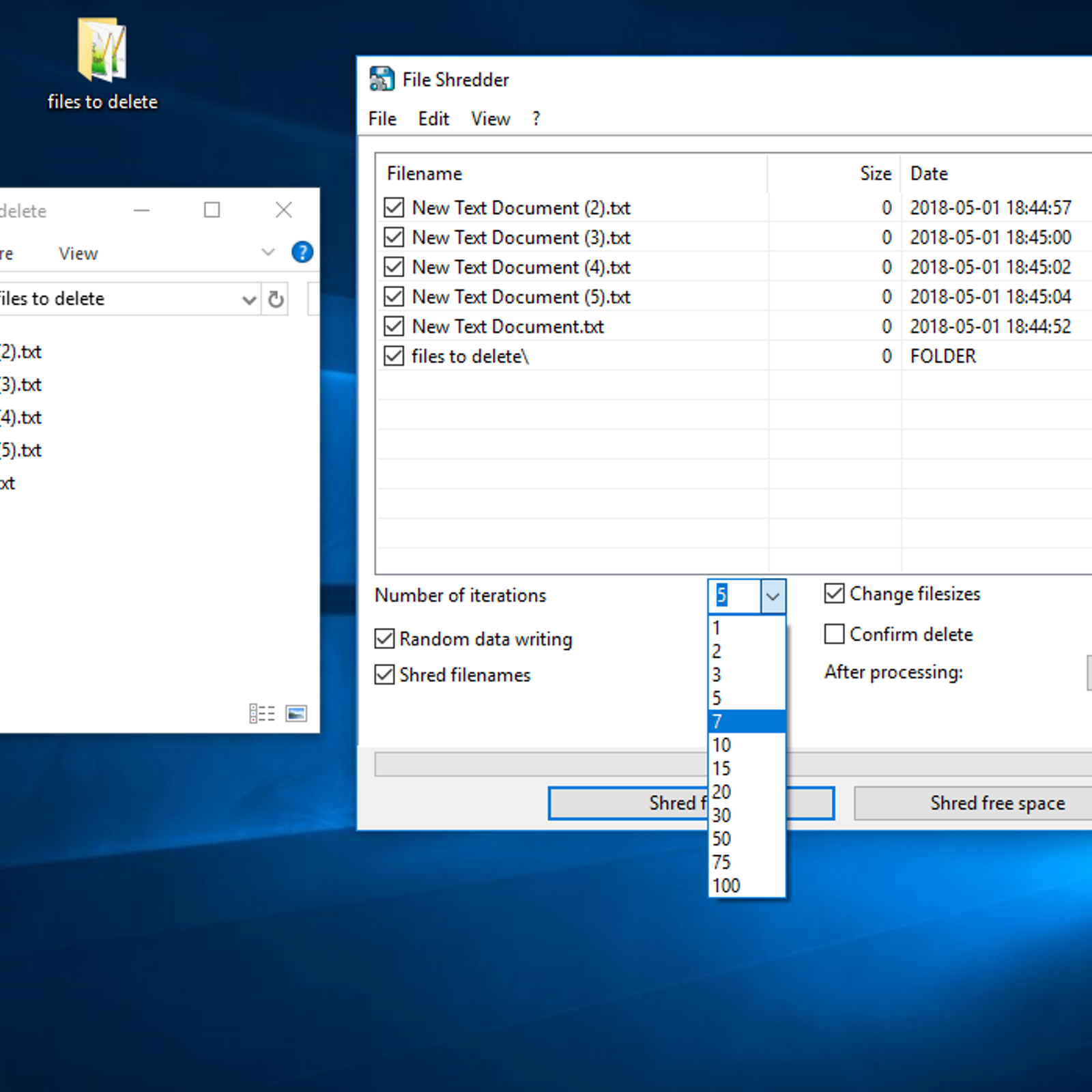Open the File menu in File Shredder

[x=382, y=119]
